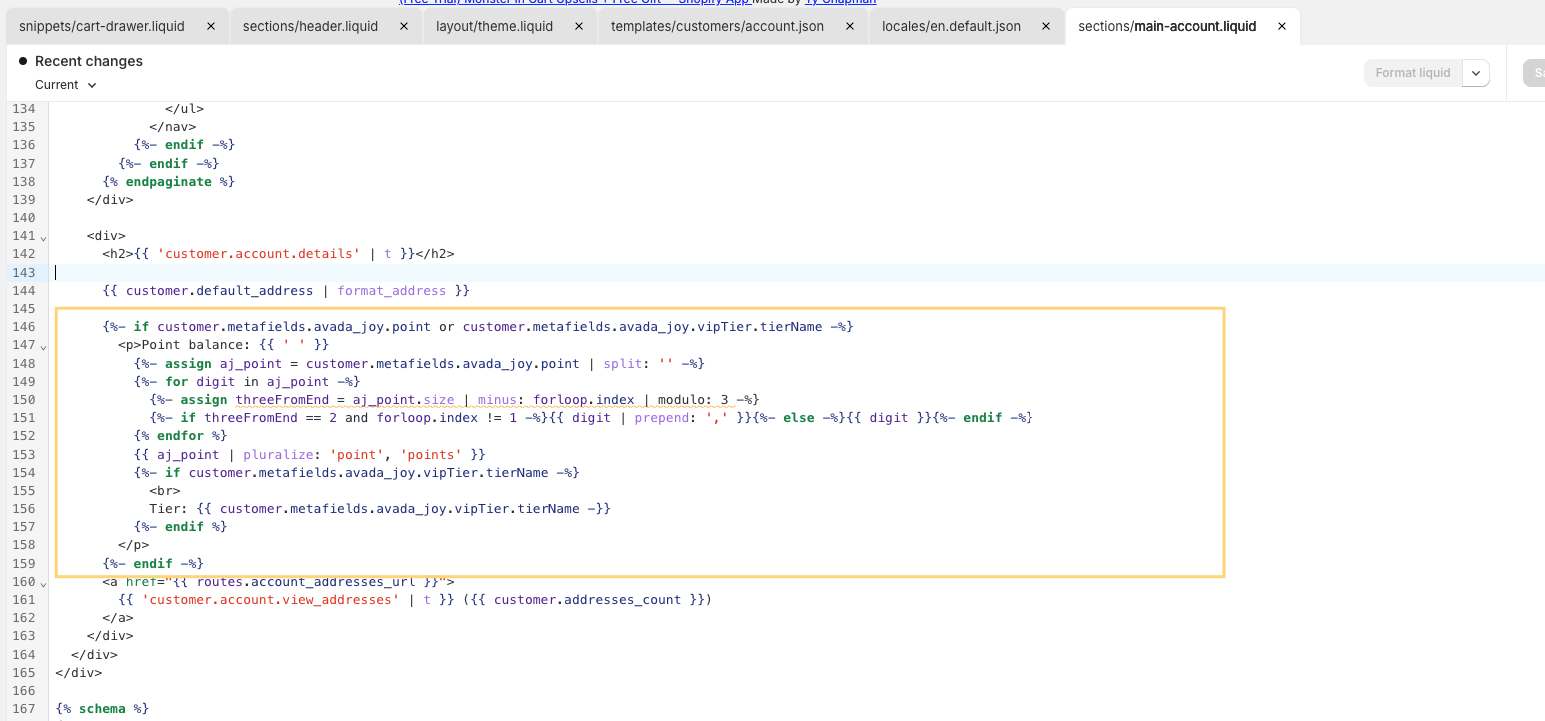1545x721 pixels.
Task: Close the templates/customers/account.json tab
Action: tap(850, 26)
